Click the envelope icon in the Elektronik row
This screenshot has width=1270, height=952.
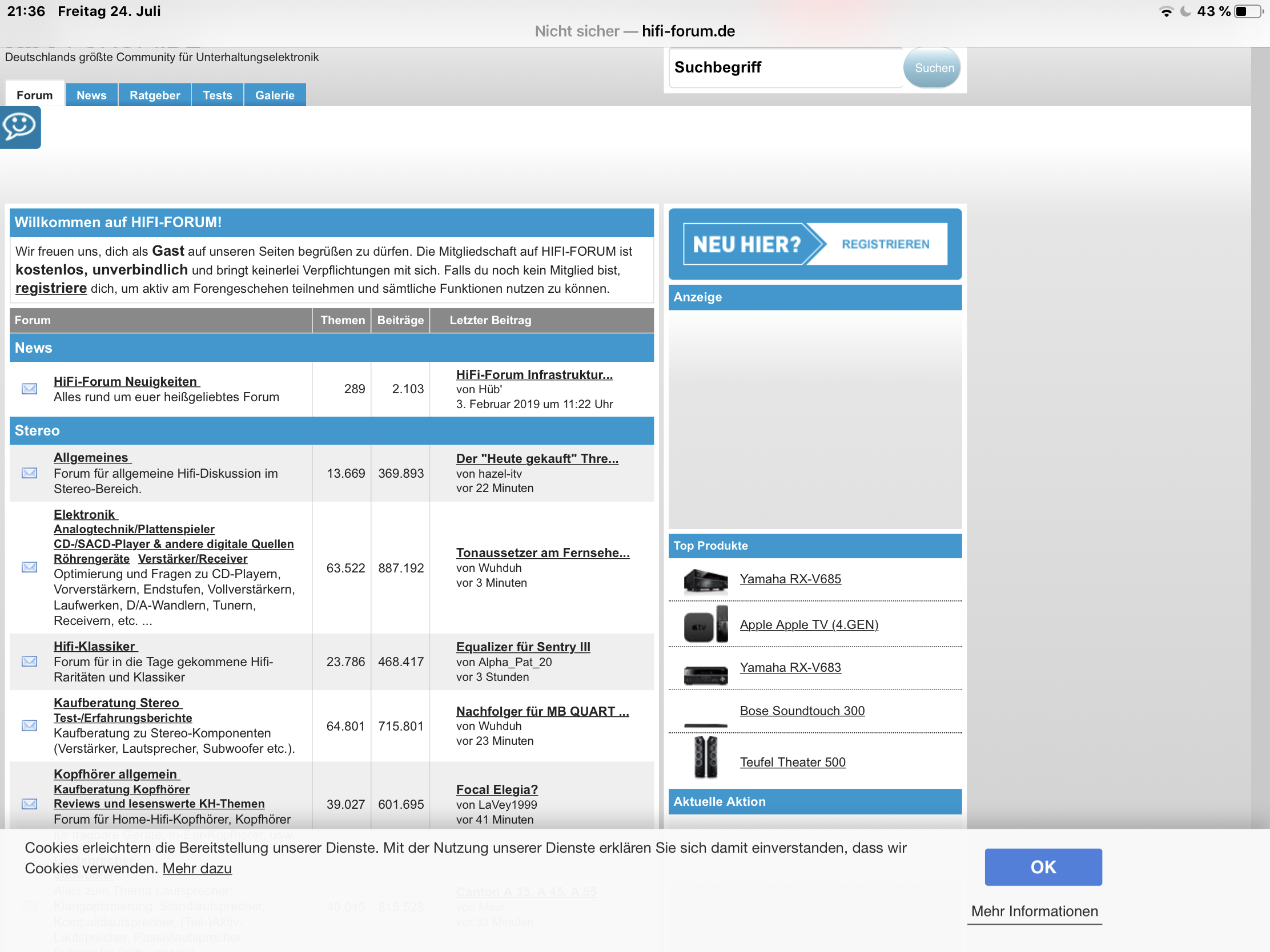(x=29, y=567)
